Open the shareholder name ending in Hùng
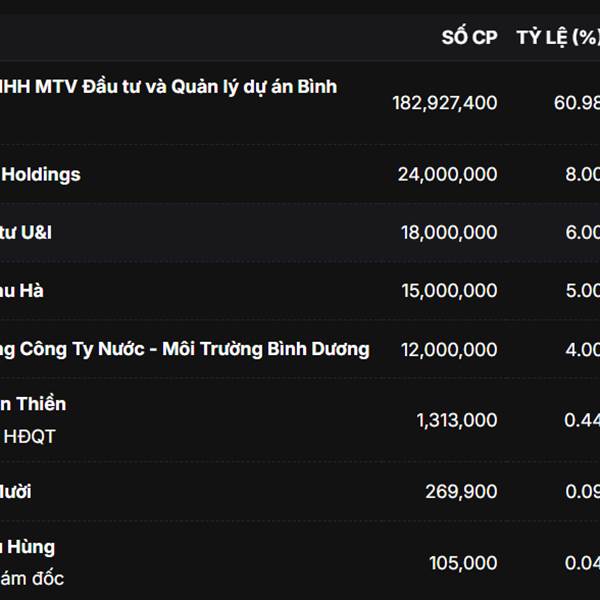600x600 pixels. pyautogui.click(x=28, y=547)
